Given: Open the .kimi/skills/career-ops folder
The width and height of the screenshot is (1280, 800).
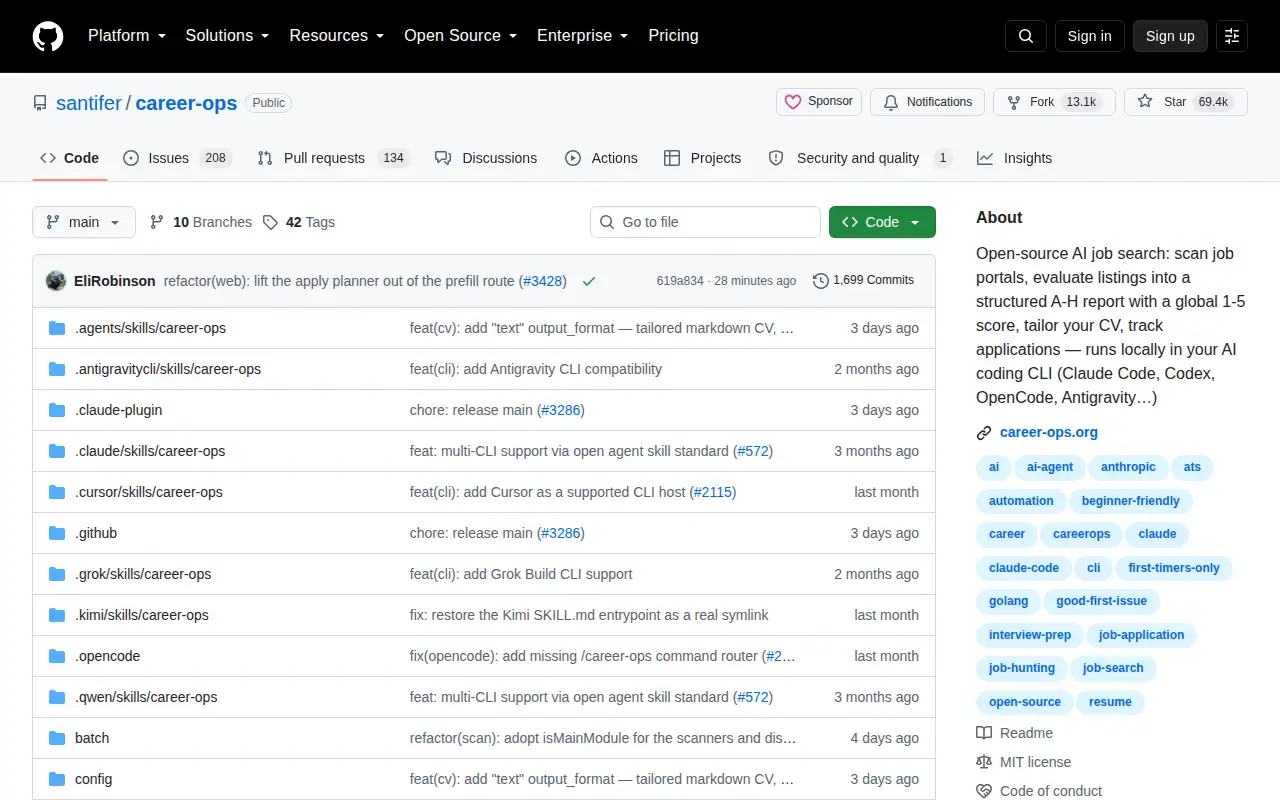Looking at the screenshot, I should (x=142, y=615).
